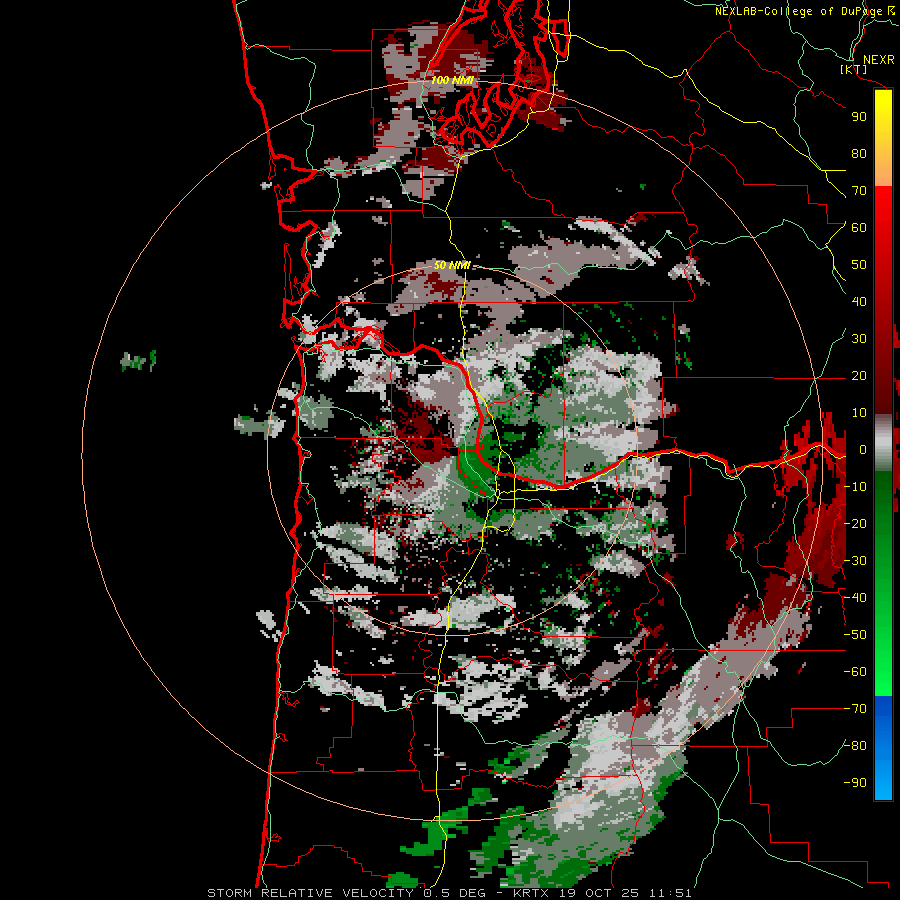Select the -30 scale label

pyautogui.click(x=855, y=561)
